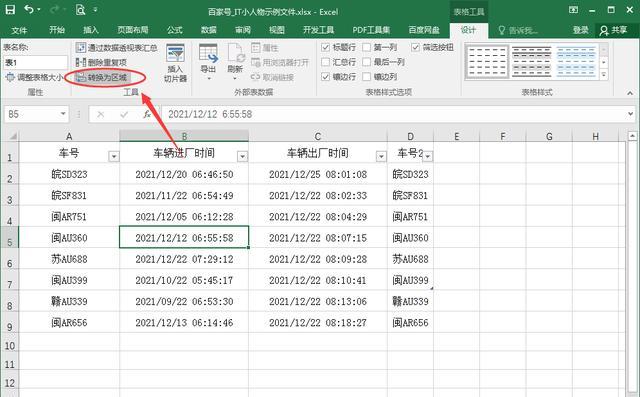Toggle 镶边列 banded columns checkbox
This screenshot has width=640, height=397.
(367, 77)
